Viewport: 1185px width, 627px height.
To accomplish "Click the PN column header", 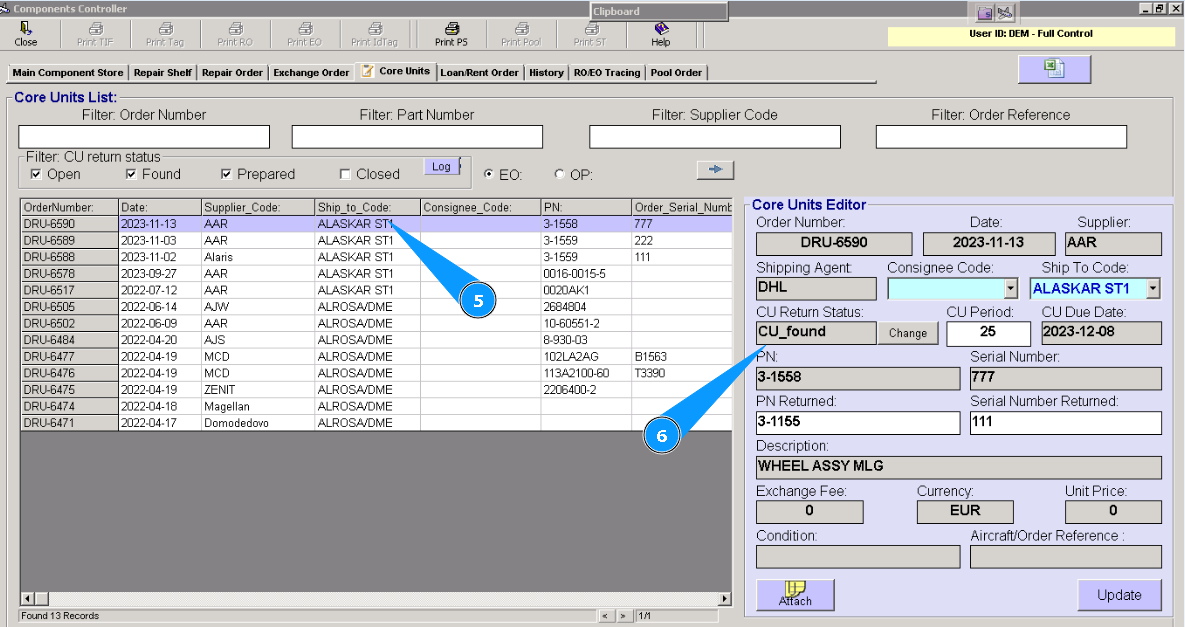I will (x=586, y=207).
